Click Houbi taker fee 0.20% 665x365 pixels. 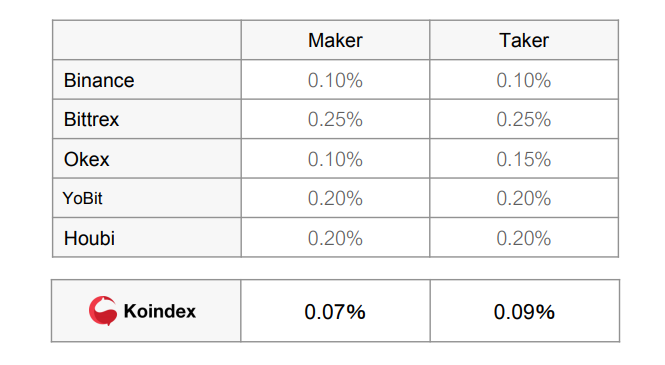(x=524, y=238)
